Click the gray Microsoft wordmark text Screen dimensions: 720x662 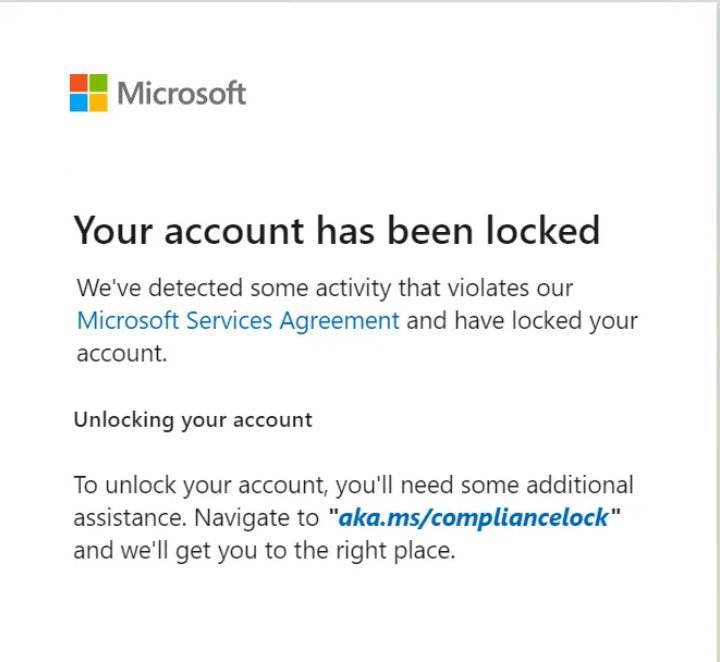click(x=181, y=93)
